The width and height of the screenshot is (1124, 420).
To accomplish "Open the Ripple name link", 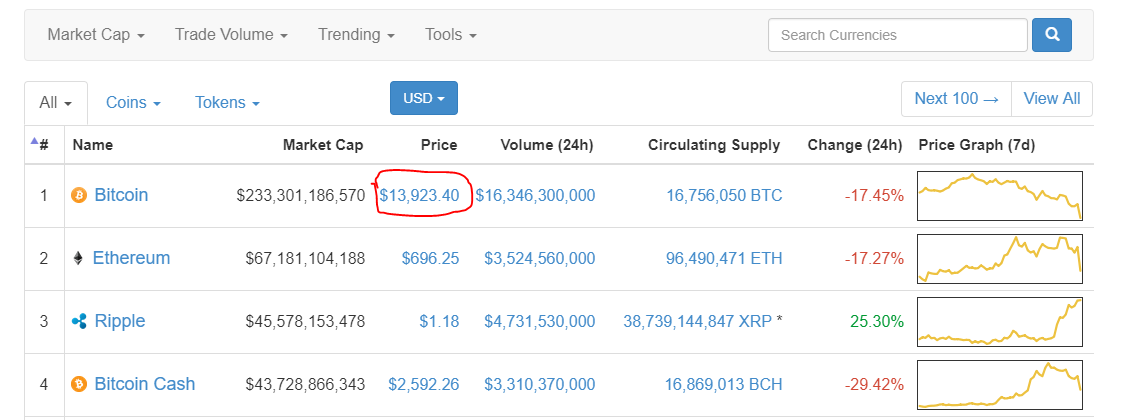I will [x=120, y=321].
